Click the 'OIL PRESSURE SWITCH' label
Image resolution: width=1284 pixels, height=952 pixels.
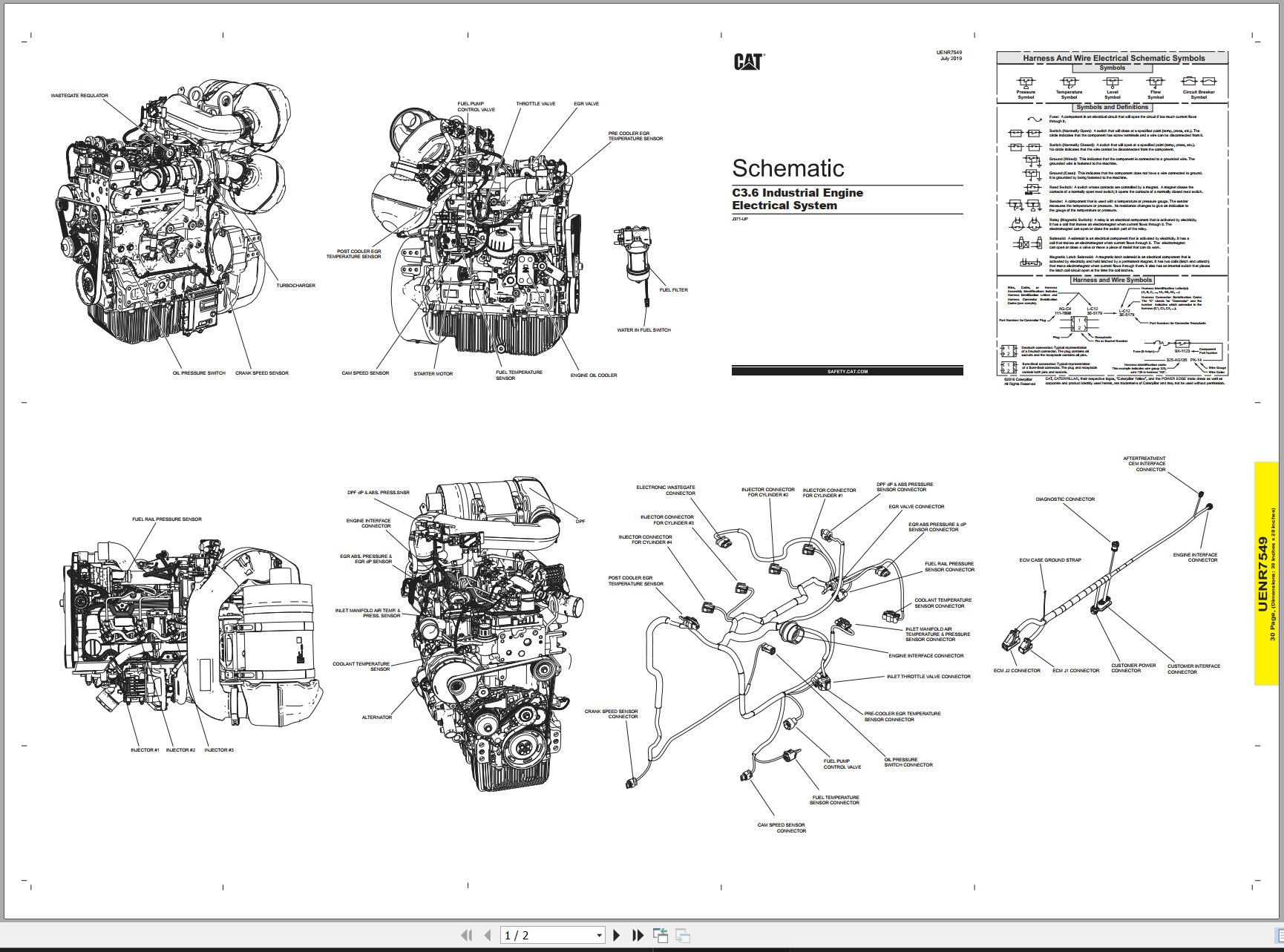[x=199, y=373]
